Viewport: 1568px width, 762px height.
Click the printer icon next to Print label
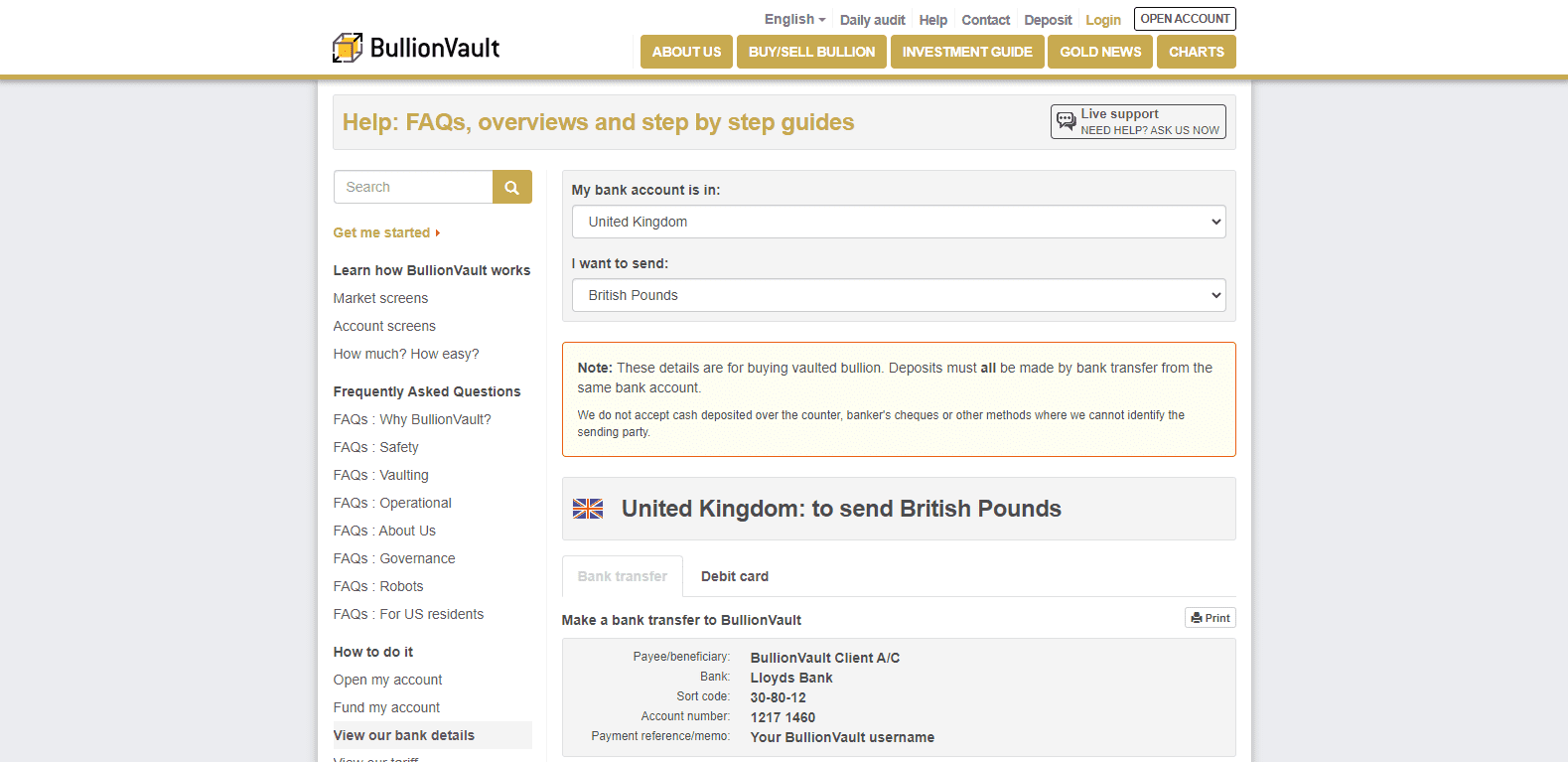pos(1196,617)
